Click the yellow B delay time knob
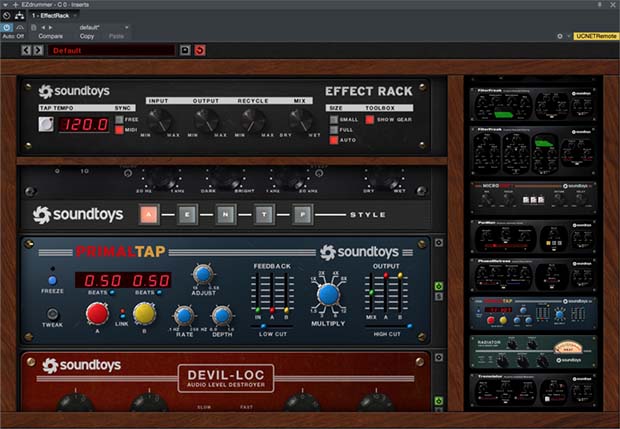The width and height of the screenshot is (620, 429). pos(144,314)
